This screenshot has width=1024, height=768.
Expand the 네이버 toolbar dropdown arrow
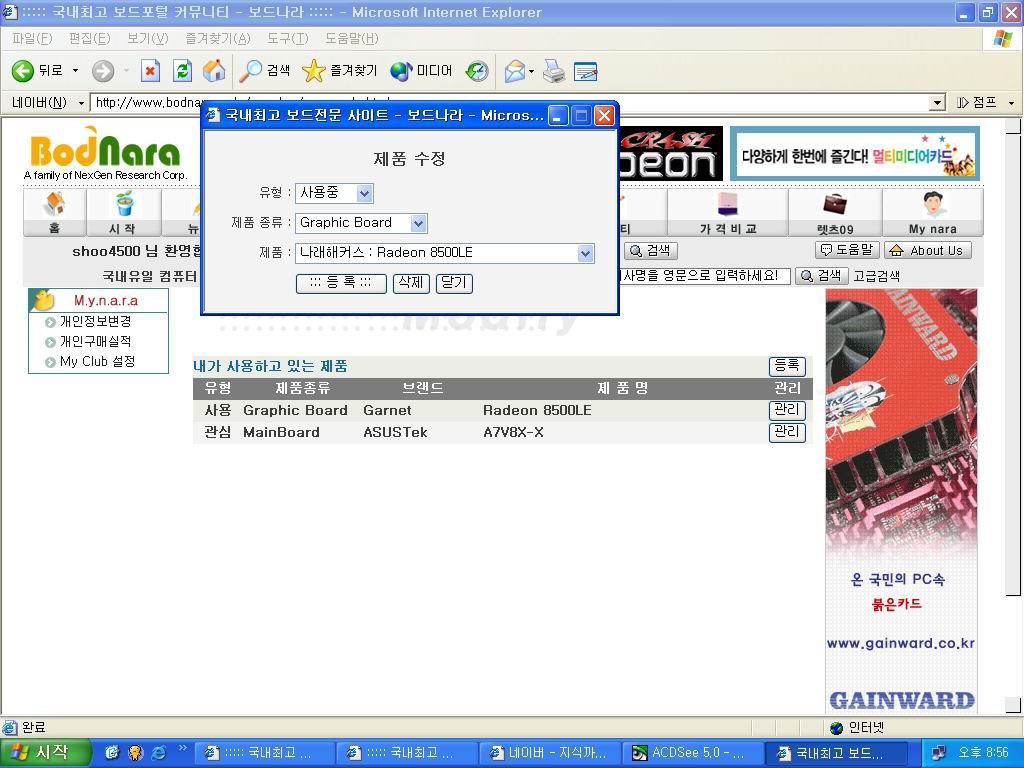(81, 103)
